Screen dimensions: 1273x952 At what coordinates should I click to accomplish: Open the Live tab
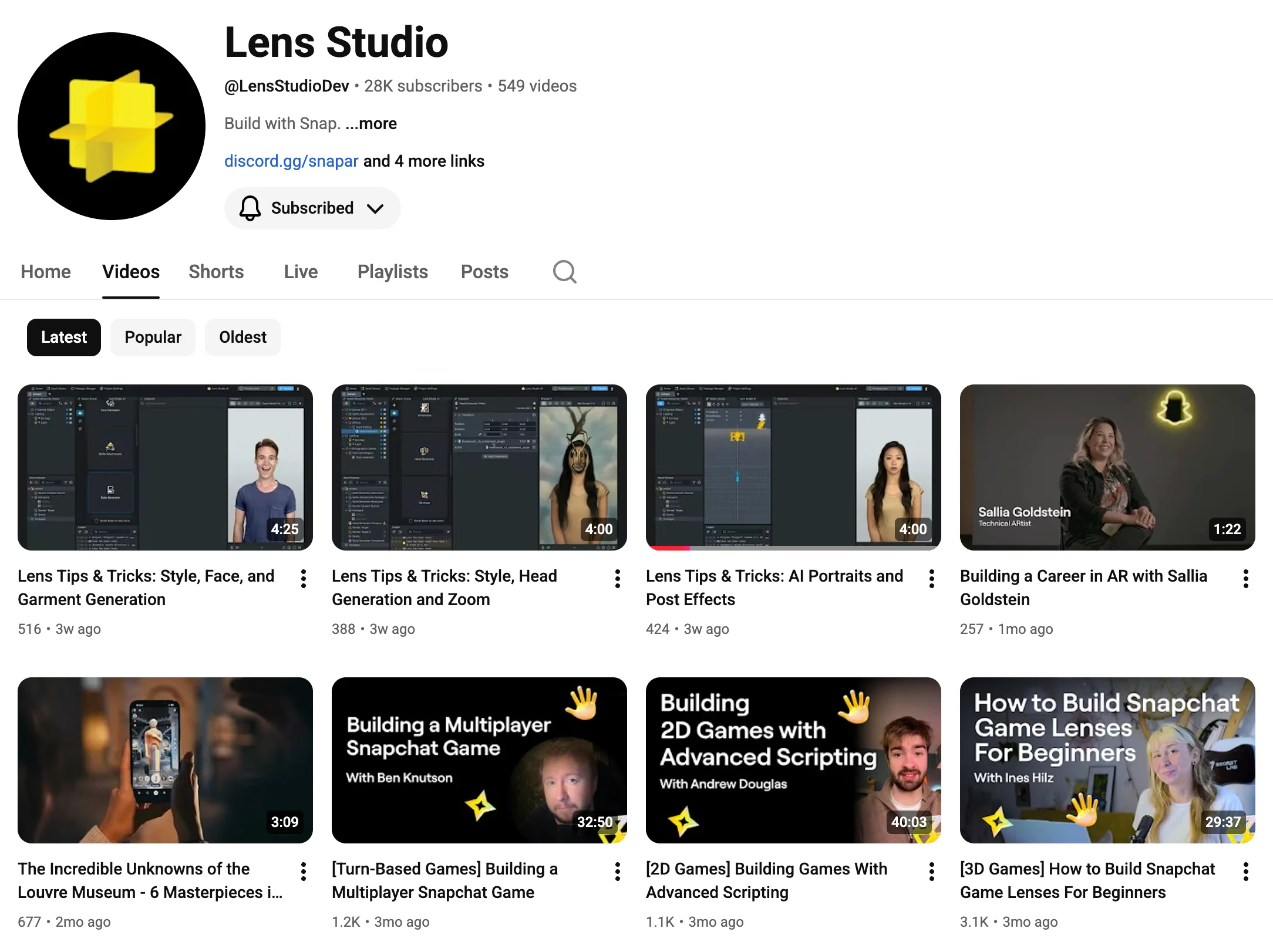coord(301,272)
